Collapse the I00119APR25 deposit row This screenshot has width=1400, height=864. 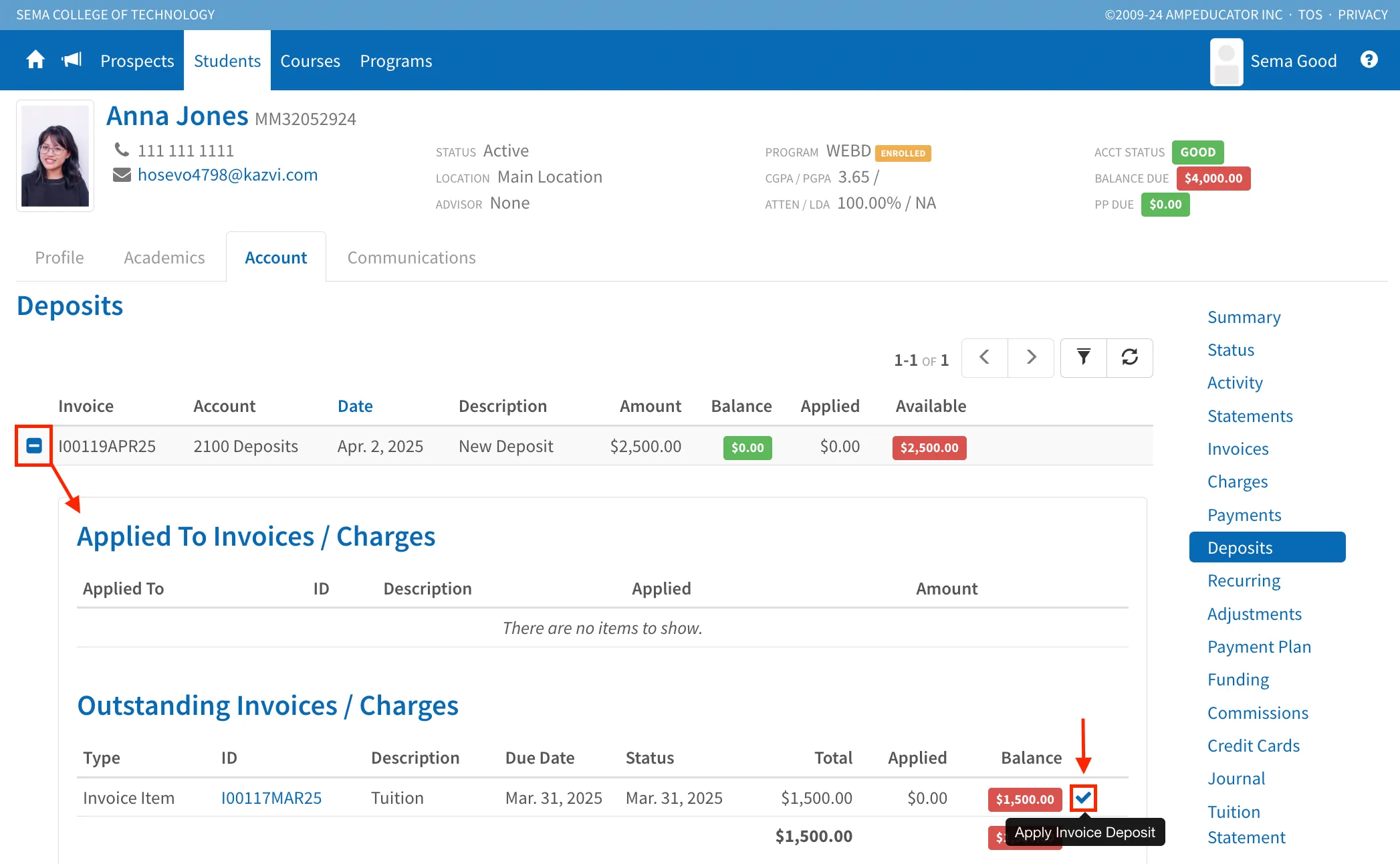(34, 445)
